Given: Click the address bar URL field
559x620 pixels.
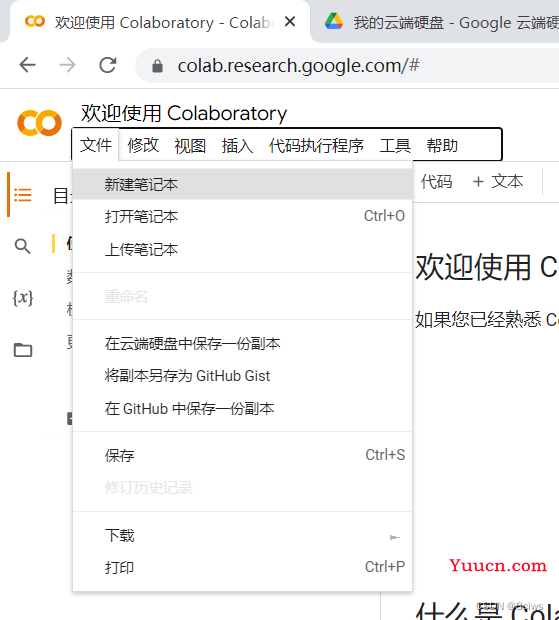Looking at the screenshot, I should [348, 66].
